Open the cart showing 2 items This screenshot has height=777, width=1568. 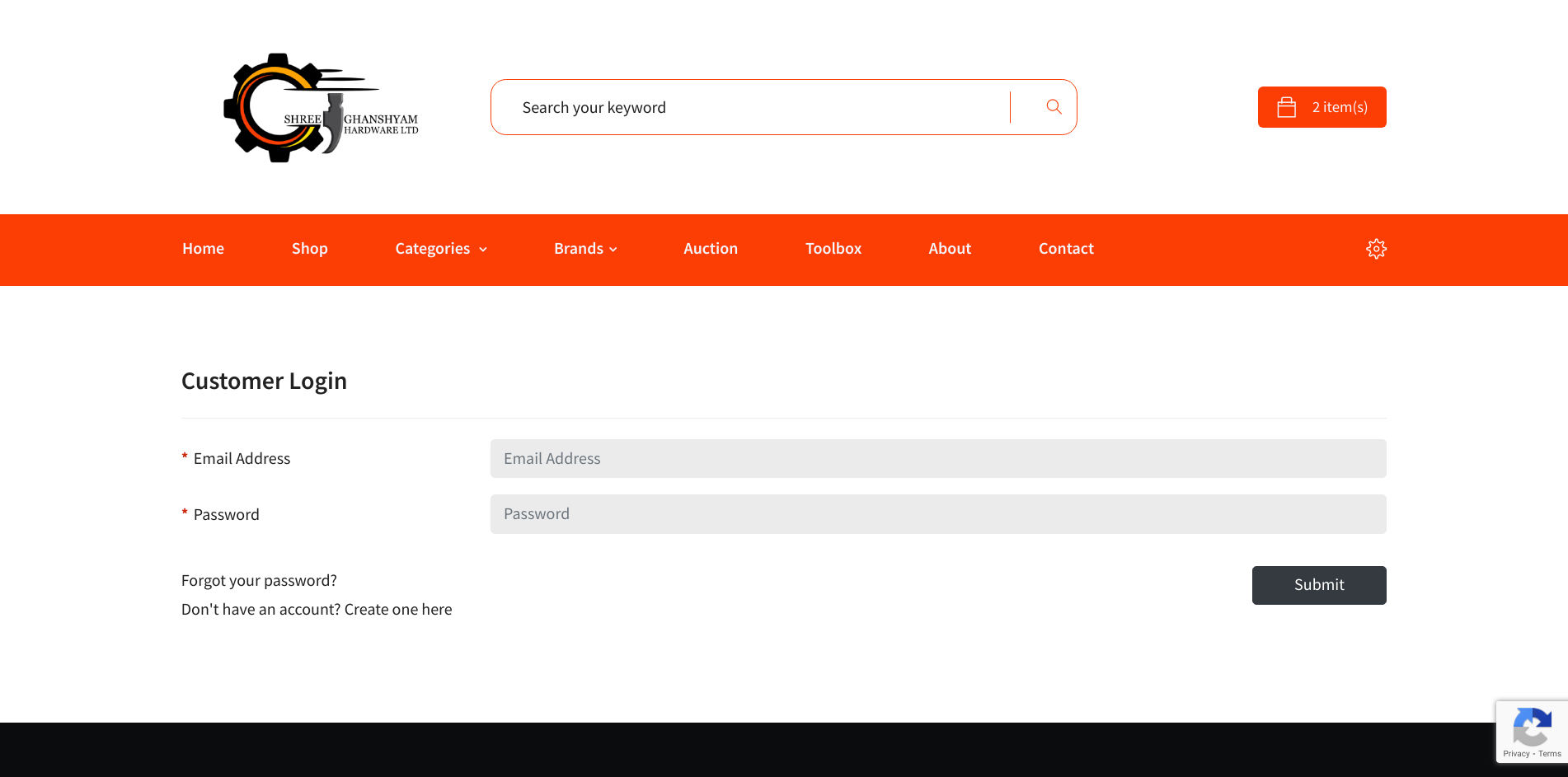click(x=1322, y=106)
